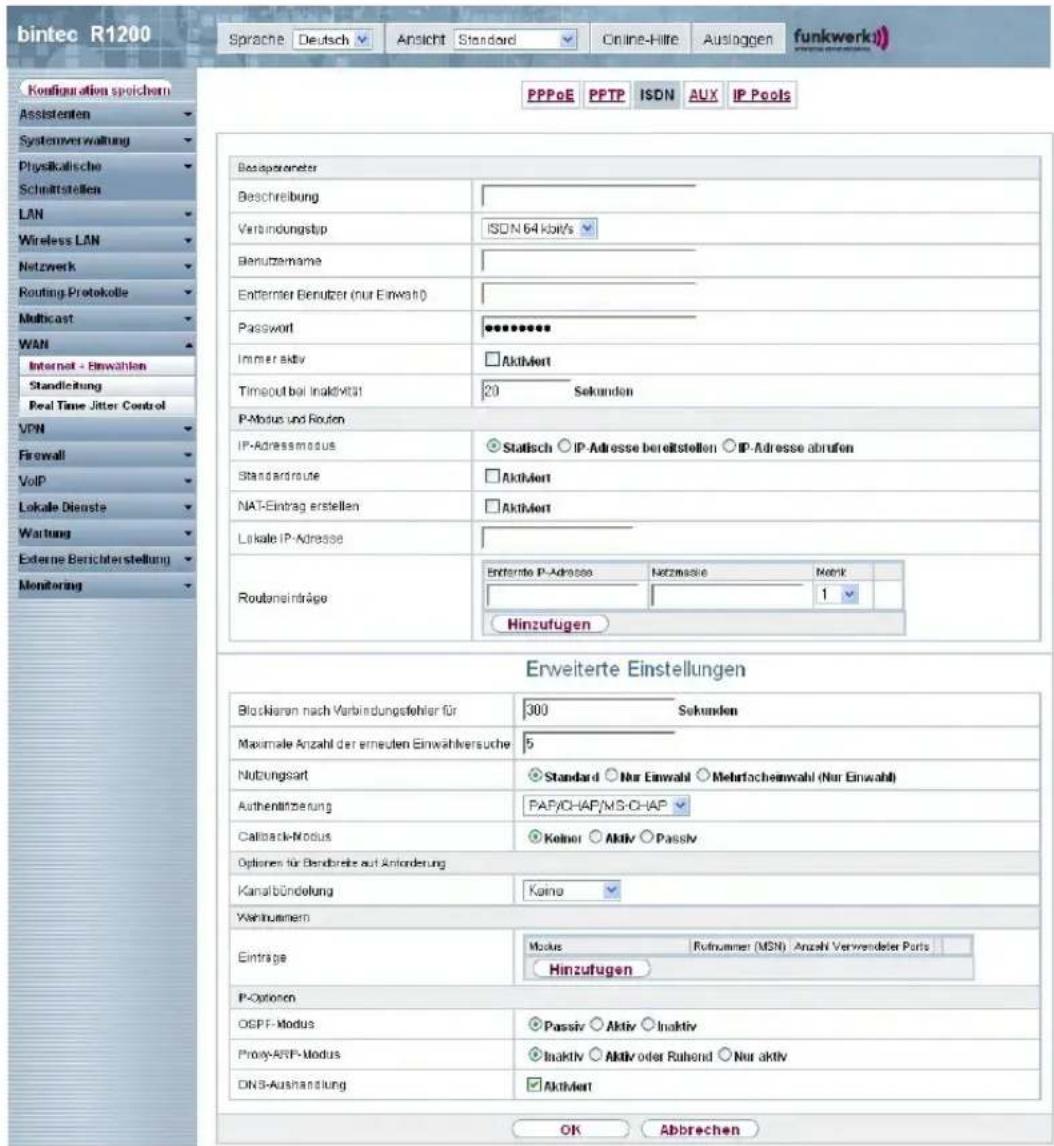Image resolution: width=1054 pixels, height=1146 pixels.
Task: Set OSPF-Modus to Aktiv
Action: tap(596, 1025)
